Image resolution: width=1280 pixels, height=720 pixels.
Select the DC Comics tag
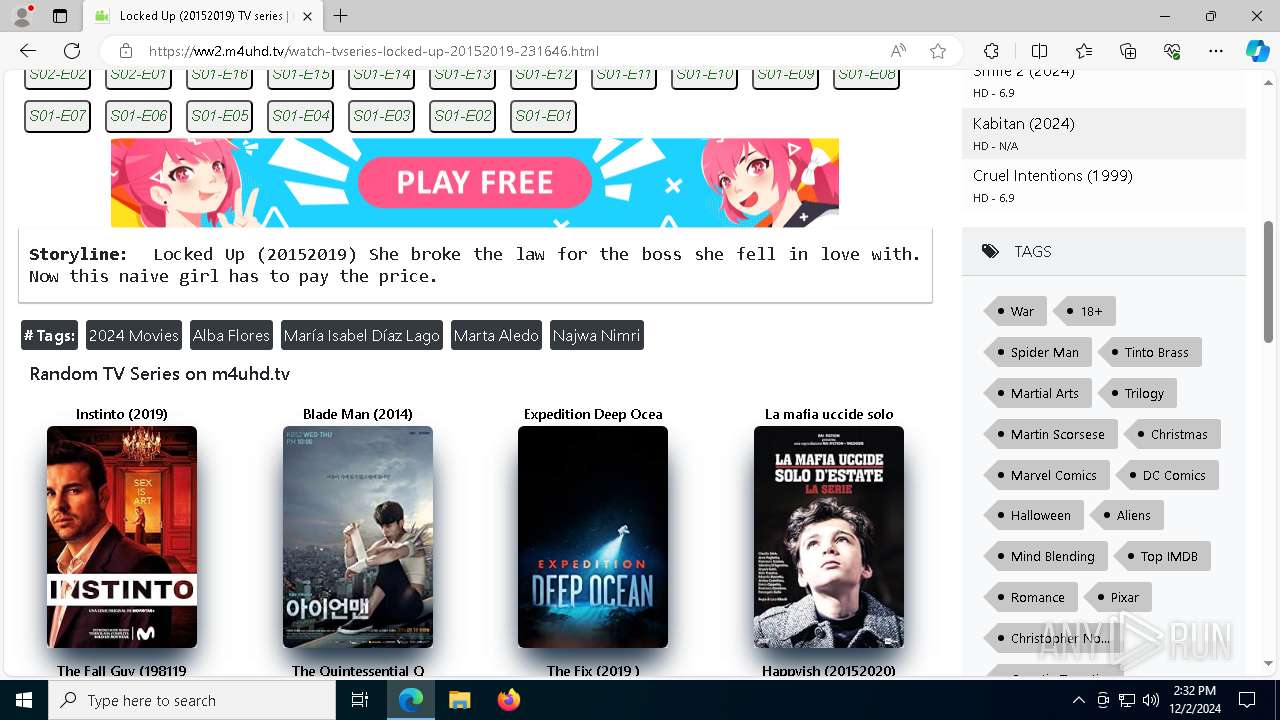(x=1167, y=475)
